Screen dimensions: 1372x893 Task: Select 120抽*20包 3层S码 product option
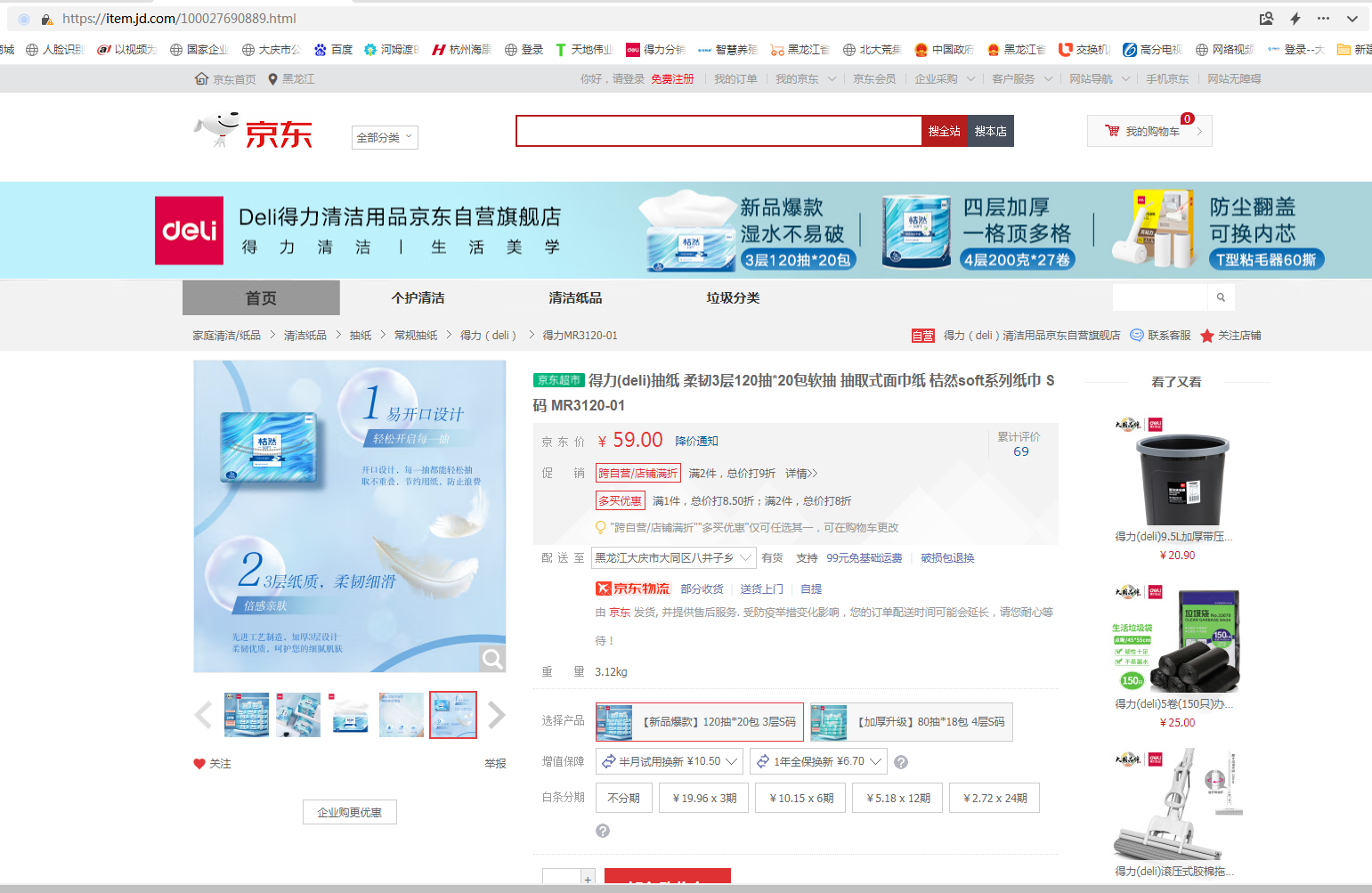pyautogui.click(x=699, y=722)
